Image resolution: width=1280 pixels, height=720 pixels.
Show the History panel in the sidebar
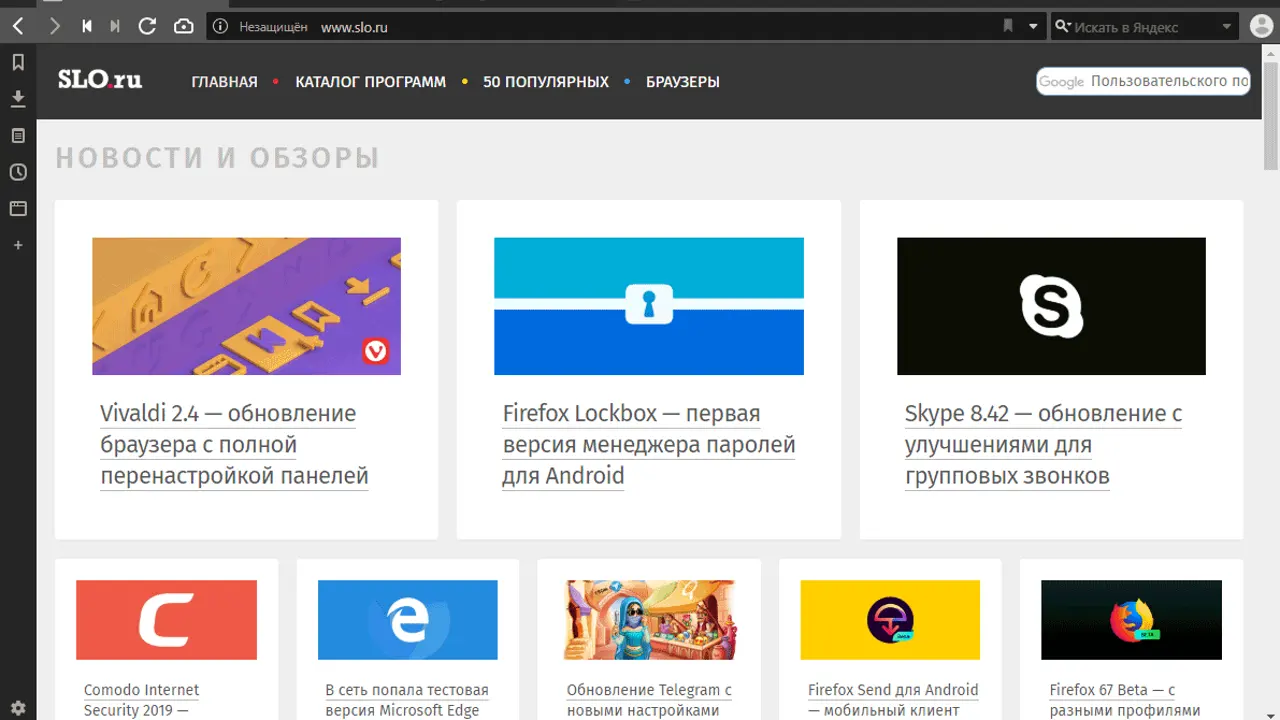pos(18,172)
